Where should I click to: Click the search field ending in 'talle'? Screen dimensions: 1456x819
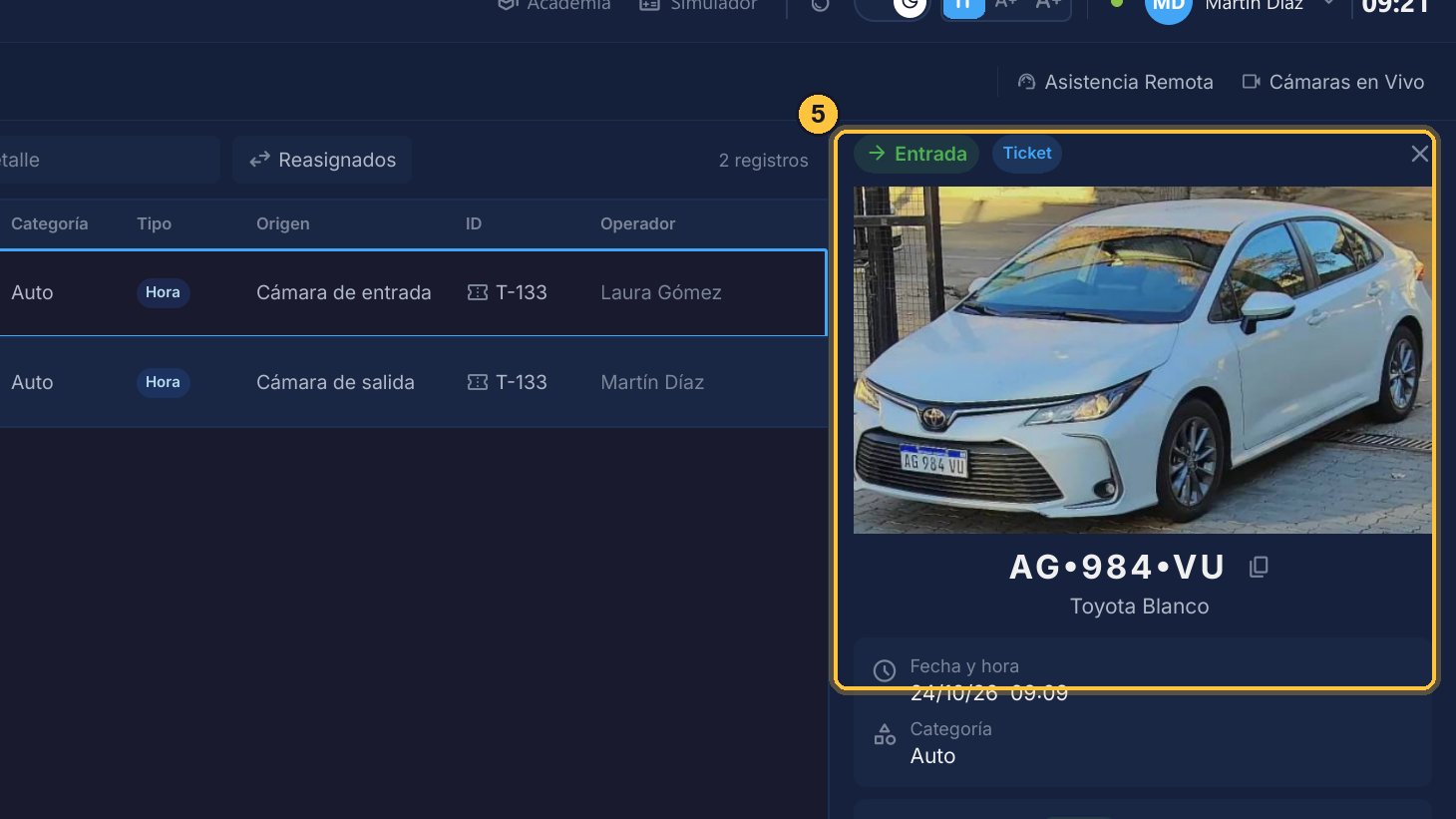(x=110, y=160)
